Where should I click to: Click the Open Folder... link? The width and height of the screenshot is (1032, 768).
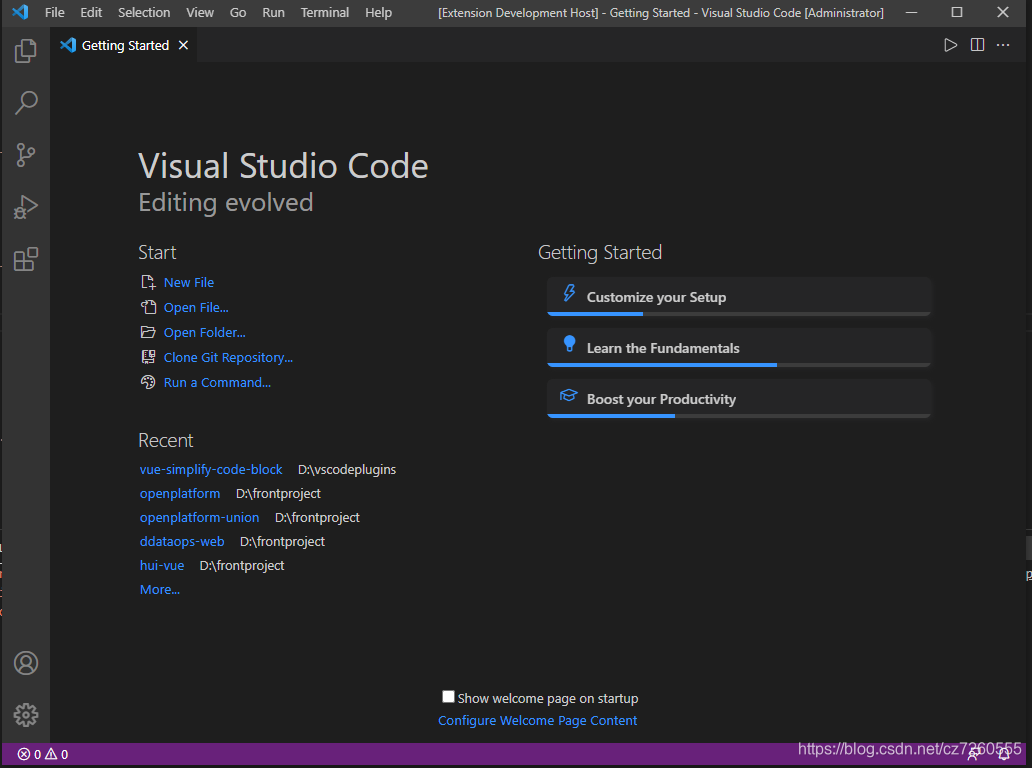click(x=205, y=332)
